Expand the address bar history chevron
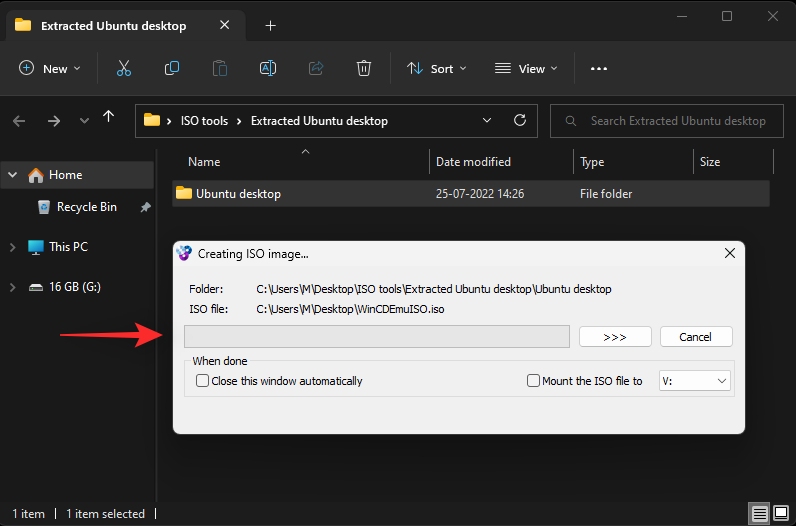Screen dimensions: 796x526 coord(487,120)
